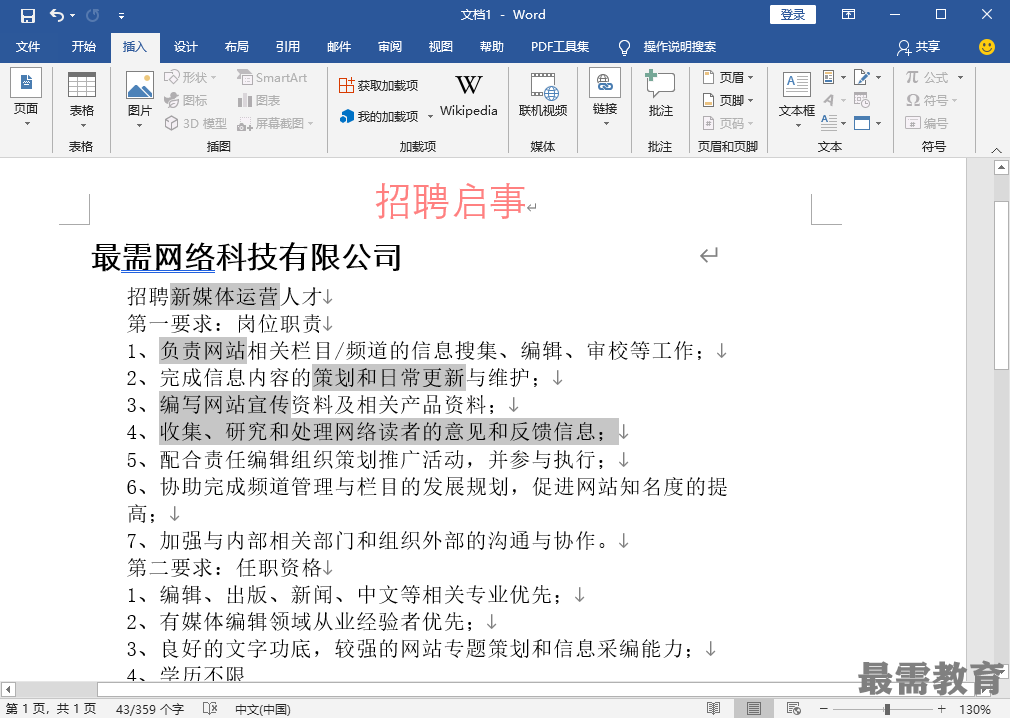Switch to the 视图 tab
The height and width of the screenshot is (718, 1010).
coord(441,46)
